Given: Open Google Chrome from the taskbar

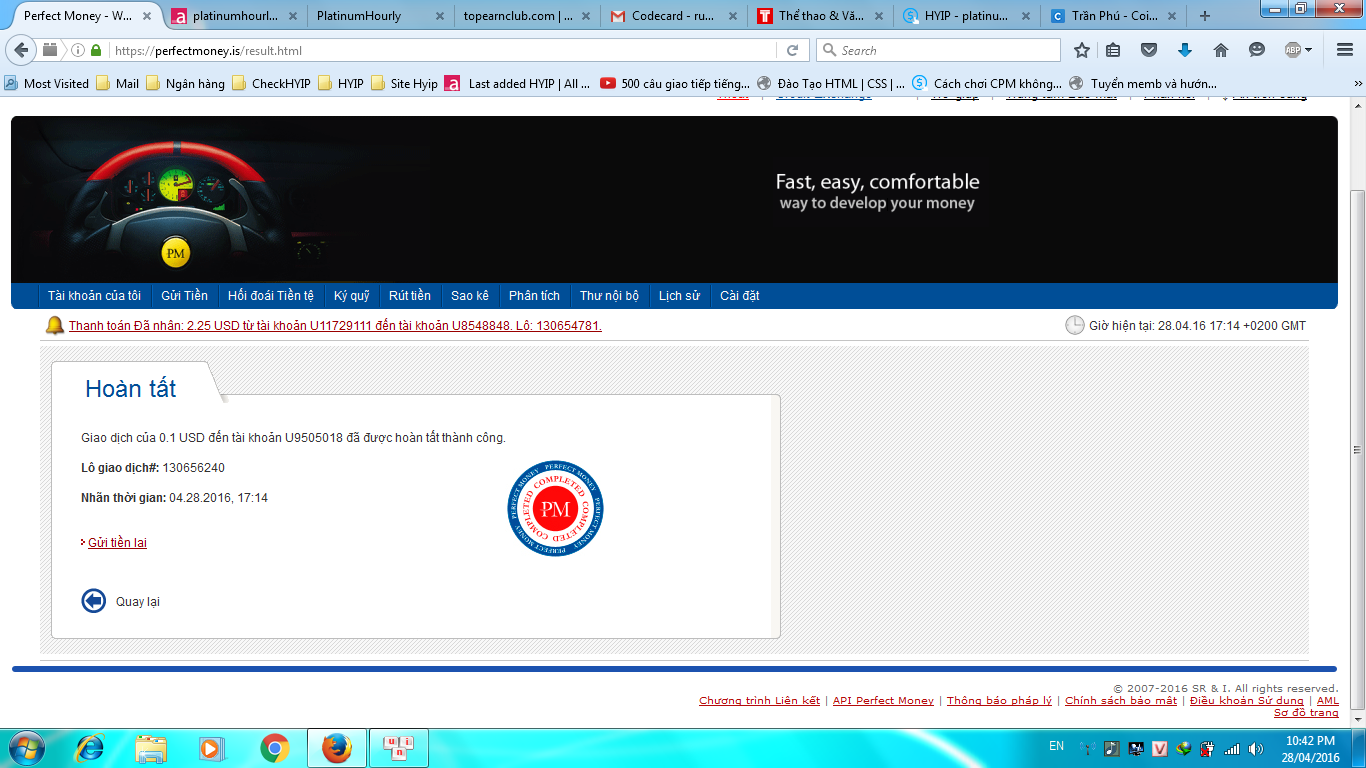Looking at the screenshot, I should [274, 748].
